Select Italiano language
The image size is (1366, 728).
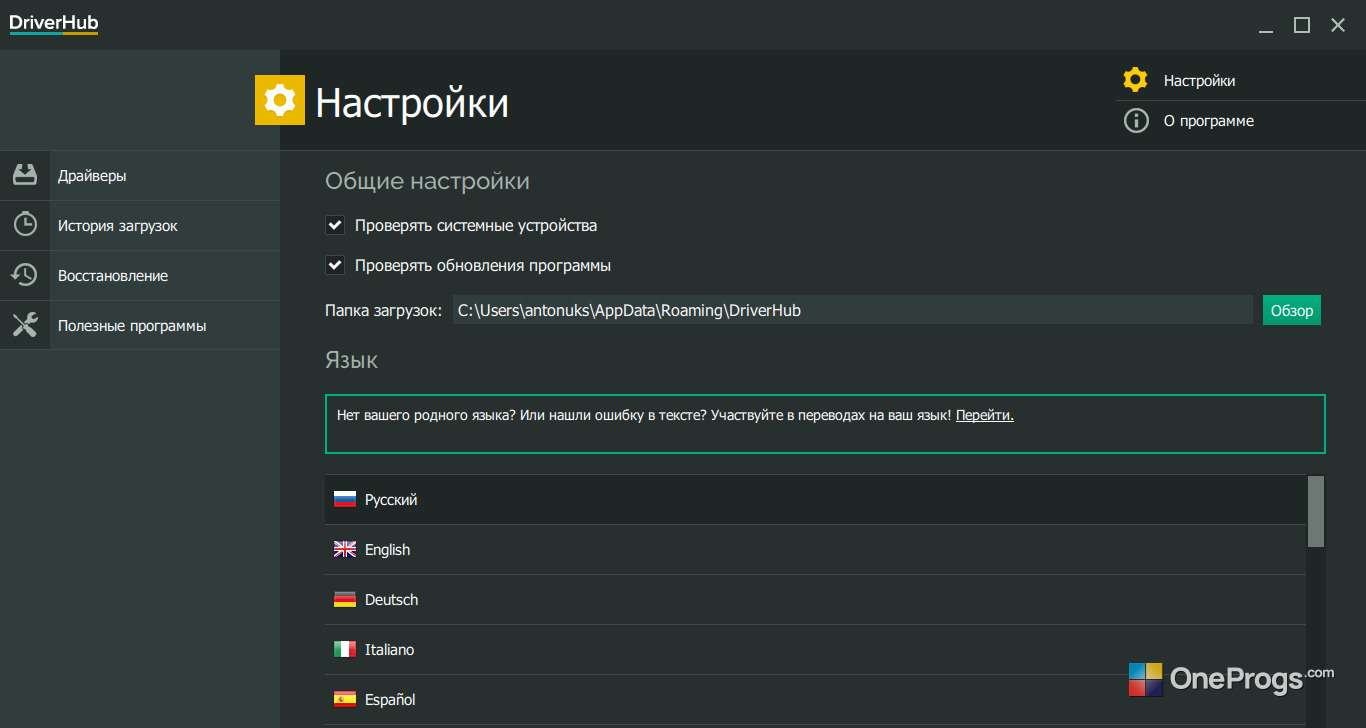(x=815, y=650)
